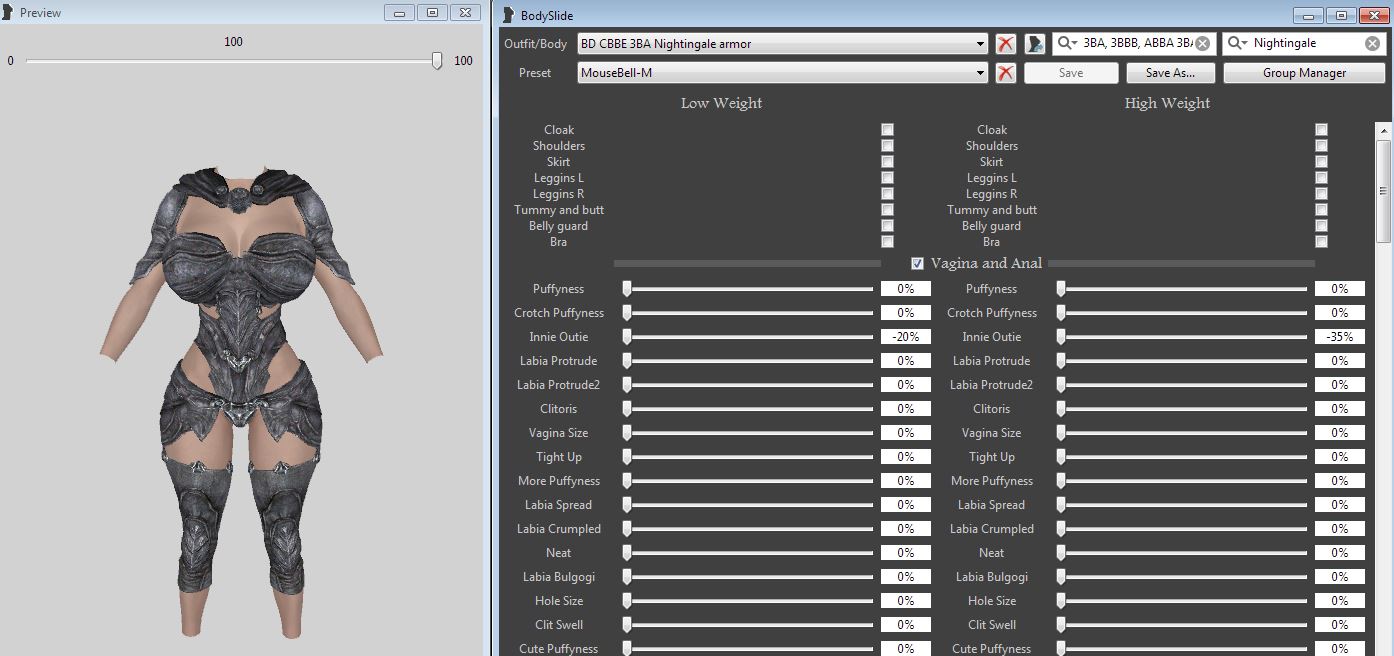This screenshot has width=1394, height=656.
Task: Tick the High Weight Cloak checkbox
Action: pos(1321,130)
